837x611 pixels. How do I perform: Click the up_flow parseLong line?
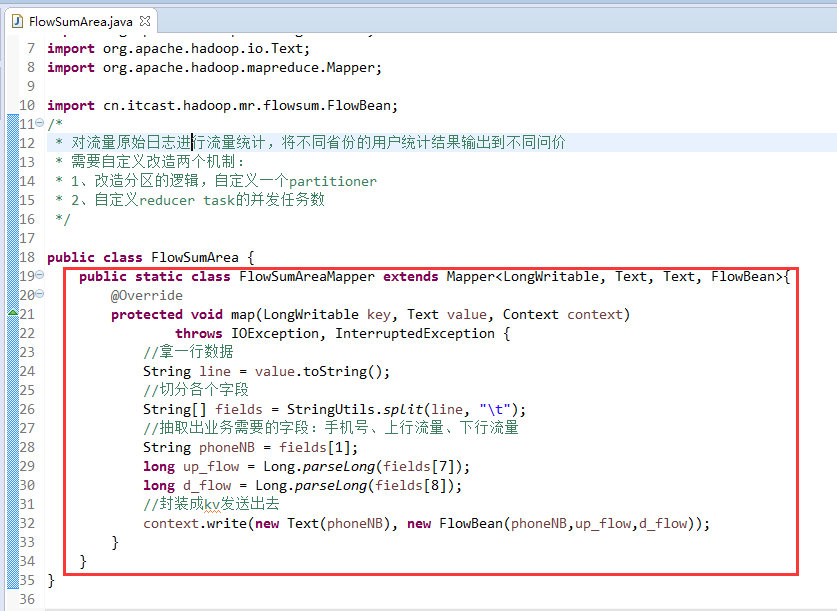coord(306,466)
